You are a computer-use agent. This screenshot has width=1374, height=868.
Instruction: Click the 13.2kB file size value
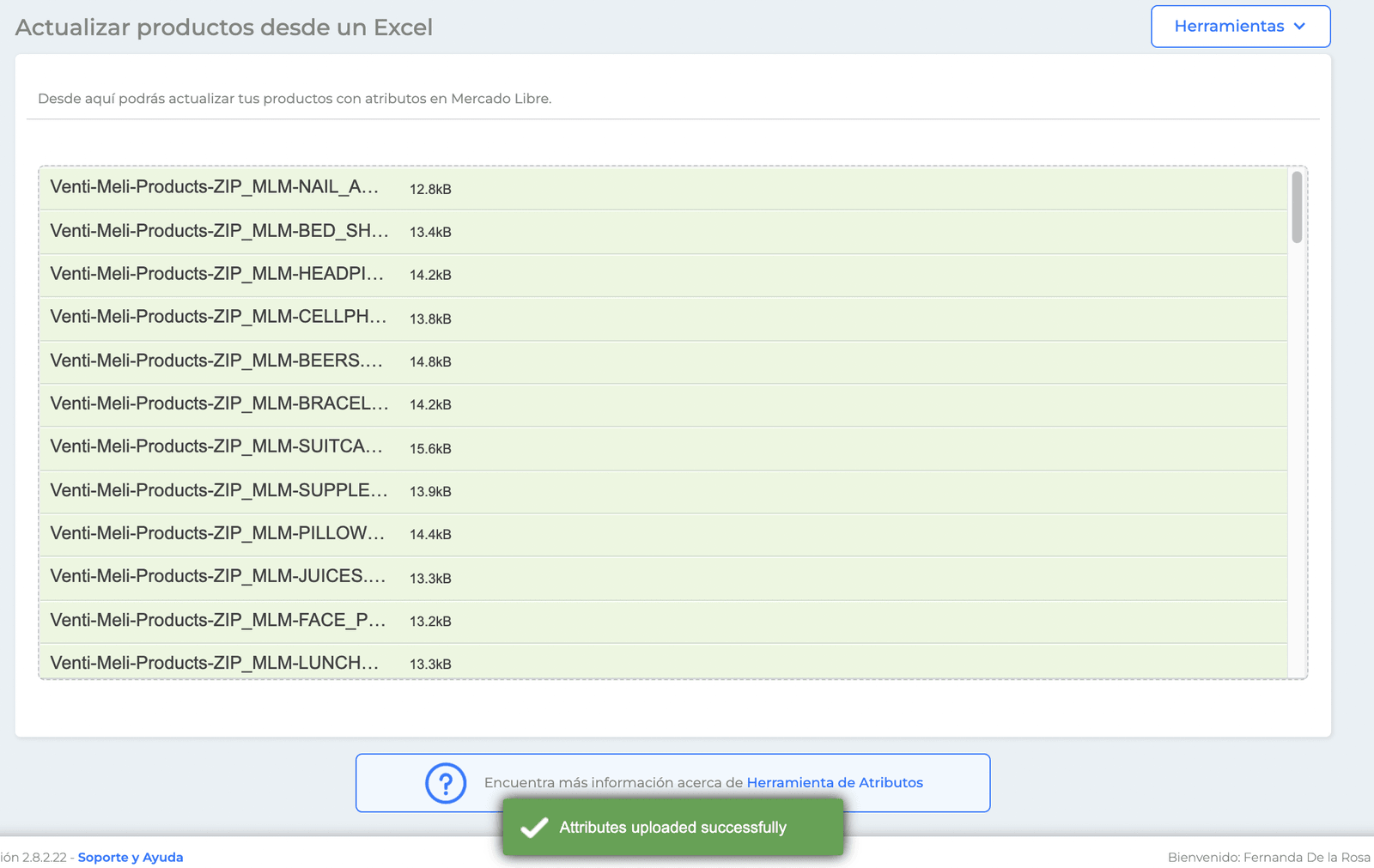pyautogui.click(x=430, y=622)
